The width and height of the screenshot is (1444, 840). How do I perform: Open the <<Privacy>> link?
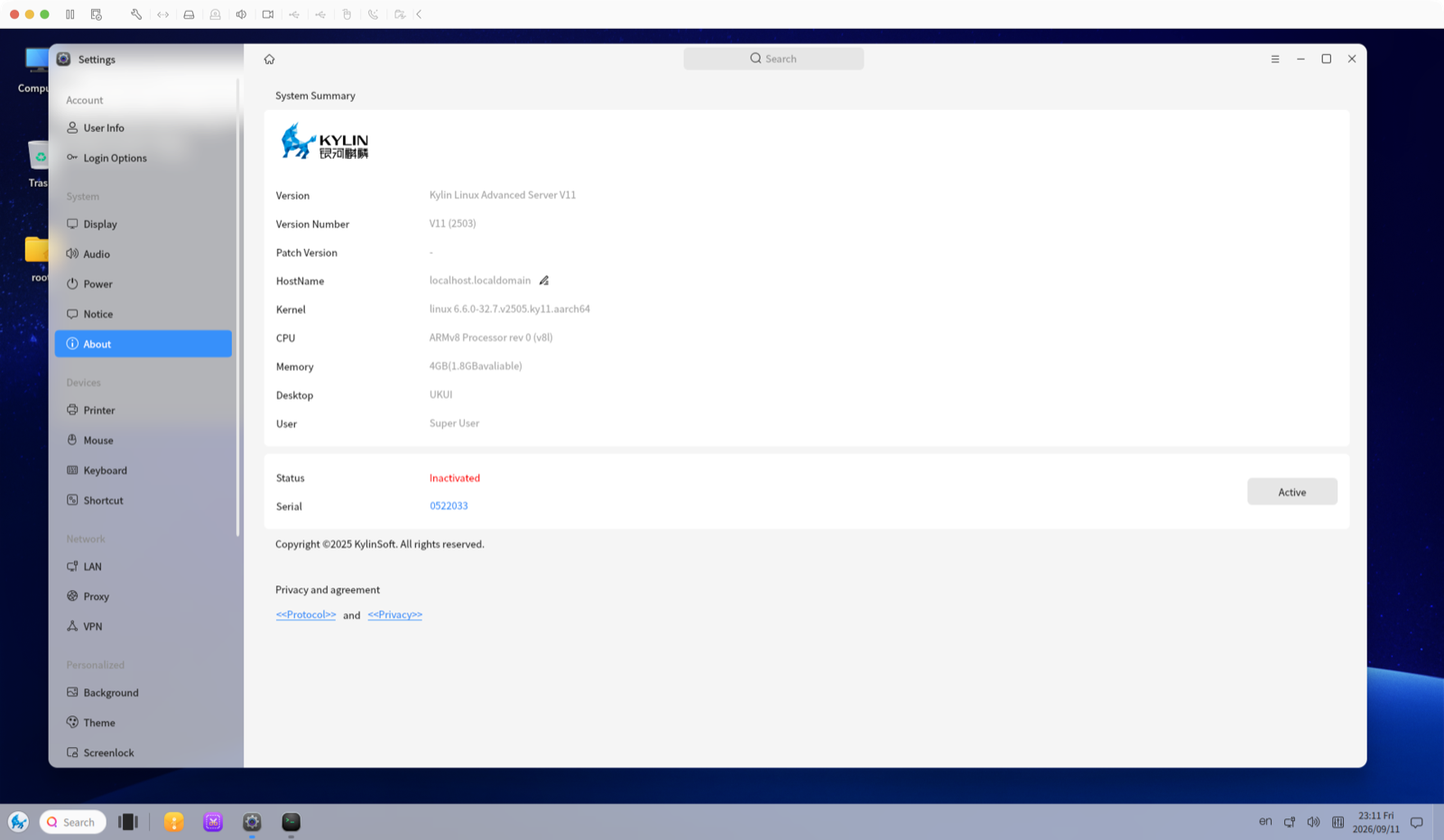coord(394,614)
